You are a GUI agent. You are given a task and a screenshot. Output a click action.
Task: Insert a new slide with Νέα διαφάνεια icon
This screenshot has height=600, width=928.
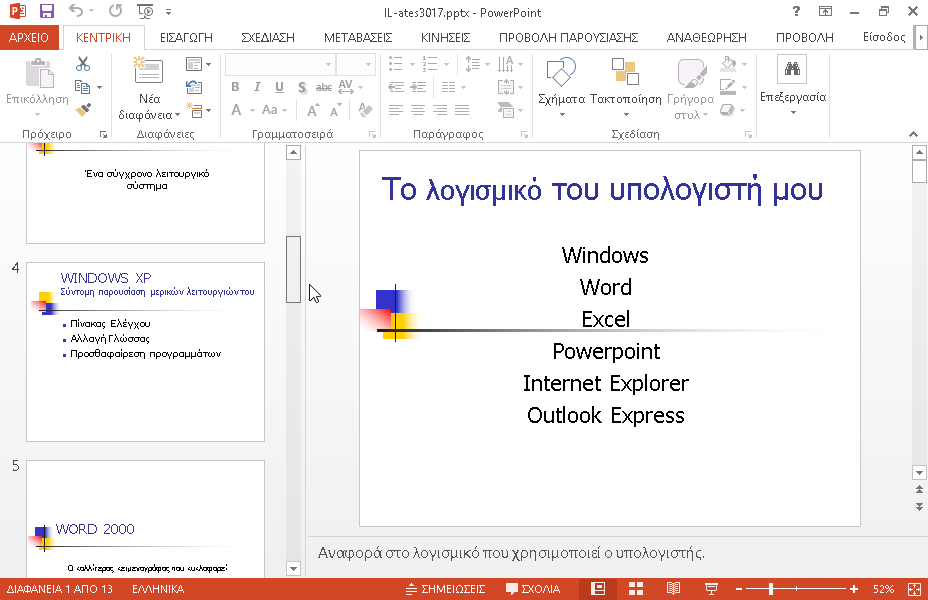click(148, 70)
